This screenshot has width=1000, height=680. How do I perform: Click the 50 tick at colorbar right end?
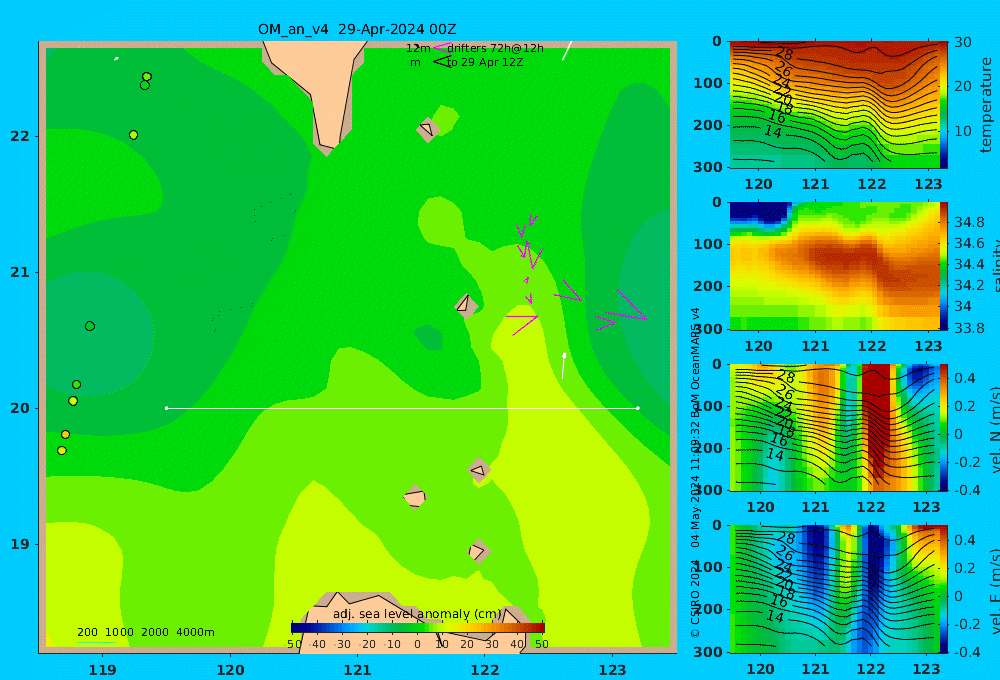coord(541,644)
